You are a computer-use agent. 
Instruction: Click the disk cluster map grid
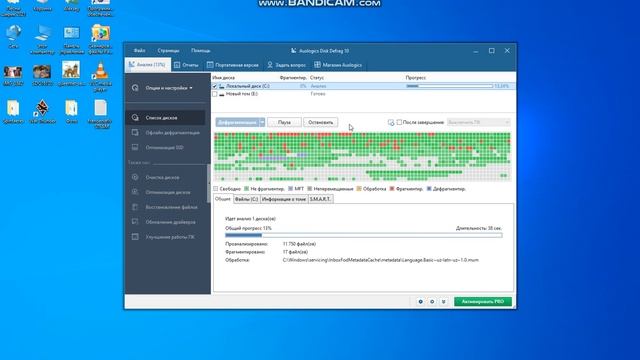pyautogui.click(x=362, y=157)
